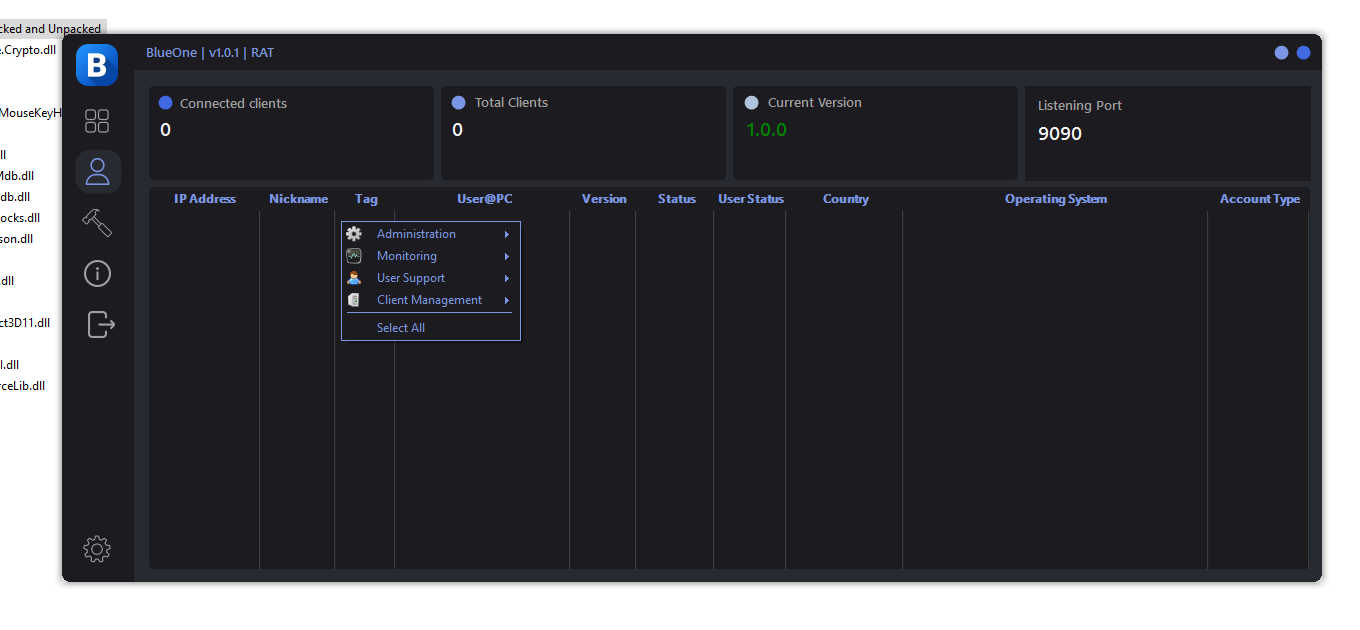Open the settings gear at sidebar bottom
This screenshot has width=1360, height=630.
(x=97, y=548)
